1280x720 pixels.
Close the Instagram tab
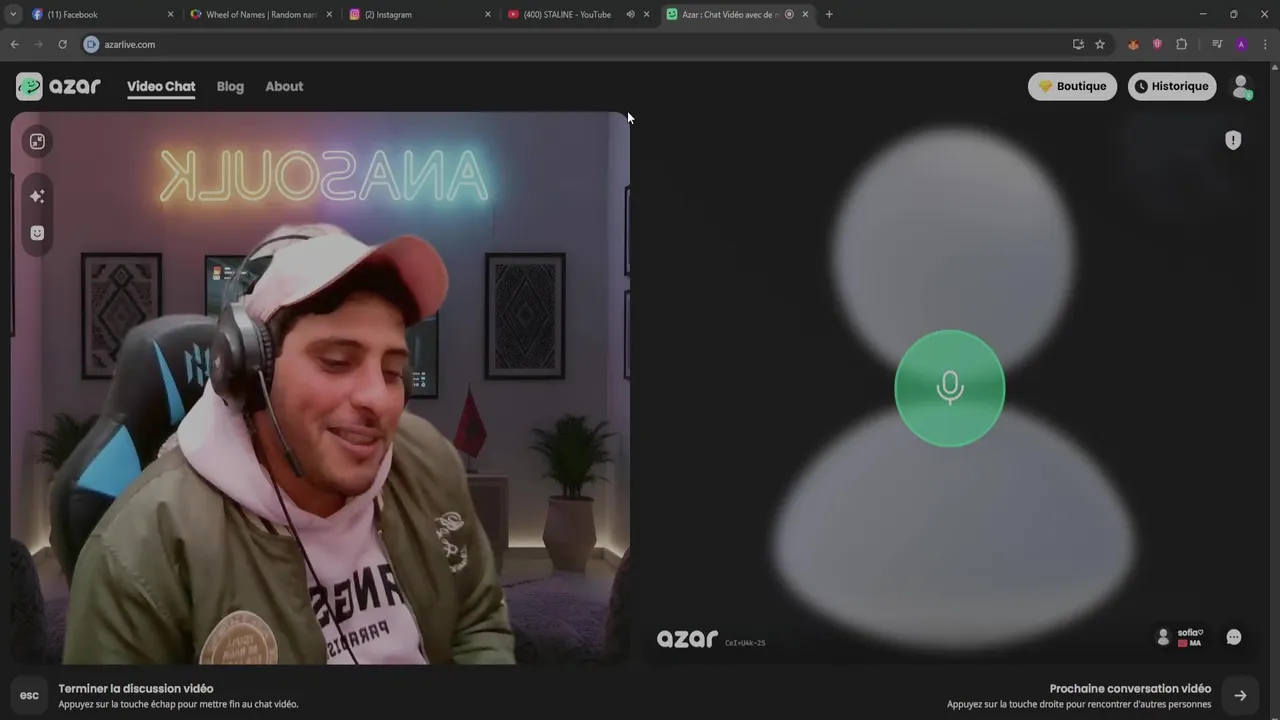coord(488,15)
